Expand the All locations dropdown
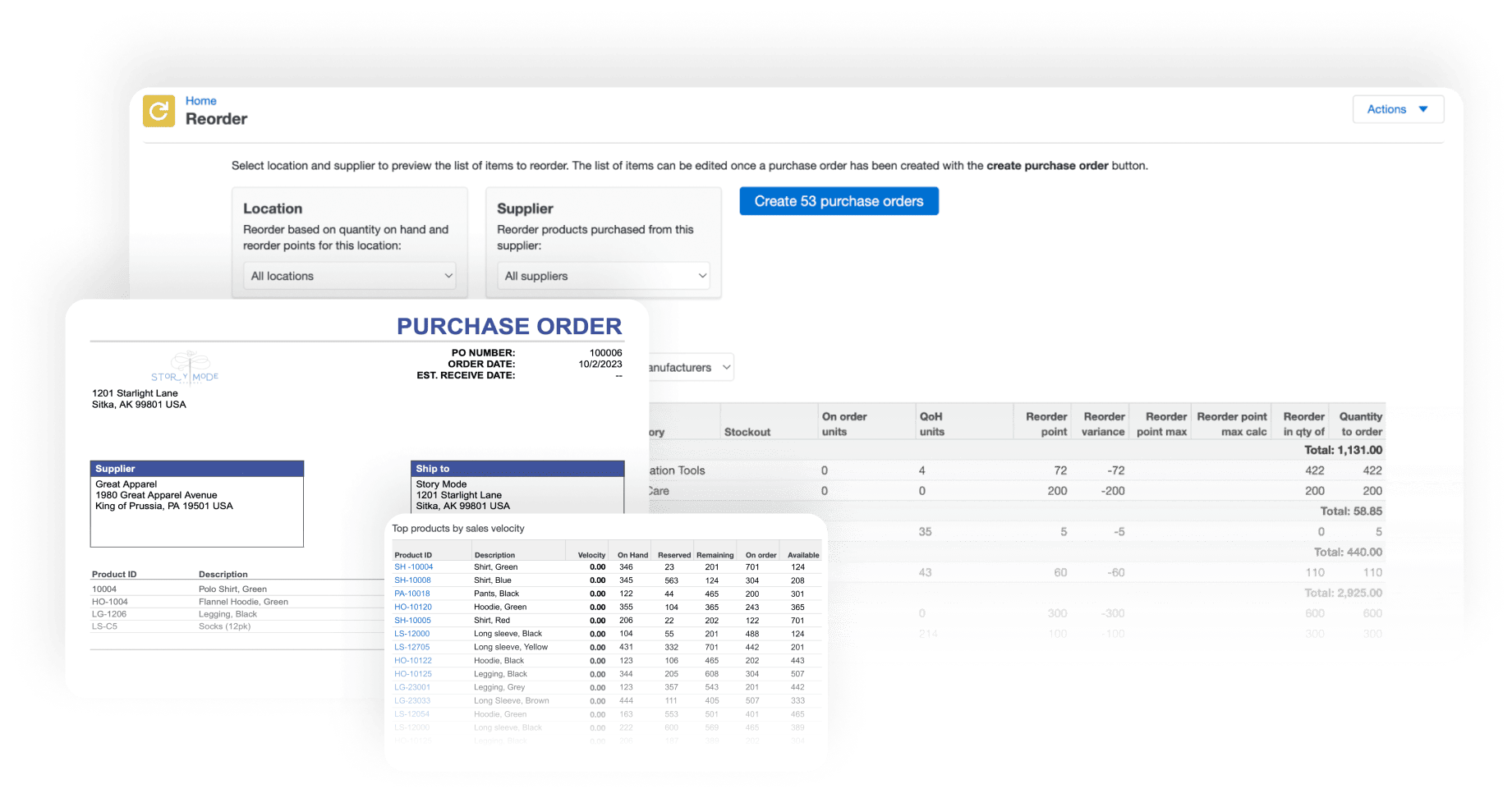Viewport: 1512px width, 798px height. tap(350, 276)
